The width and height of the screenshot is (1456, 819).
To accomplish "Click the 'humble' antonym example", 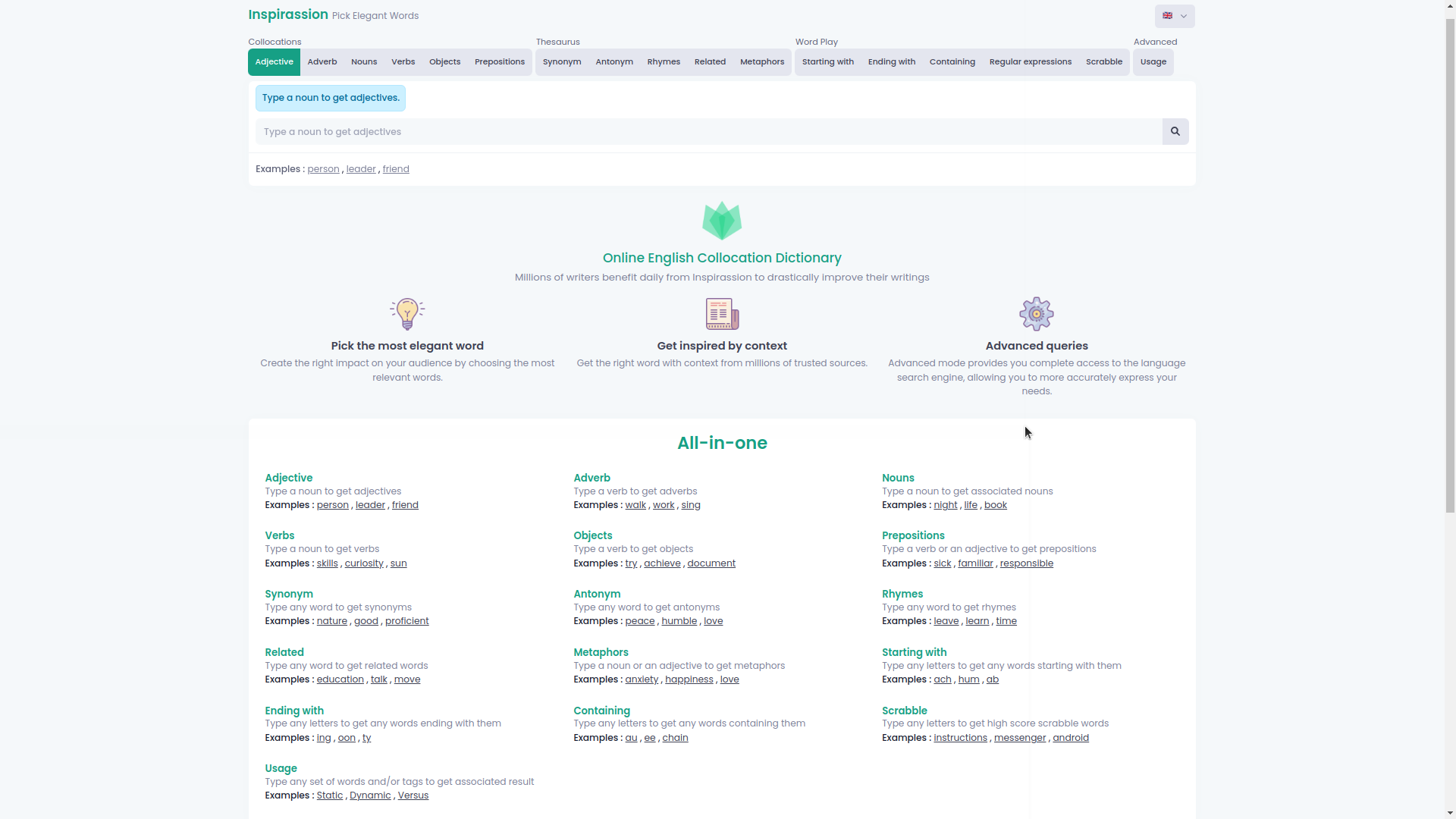I will point(679,621).
